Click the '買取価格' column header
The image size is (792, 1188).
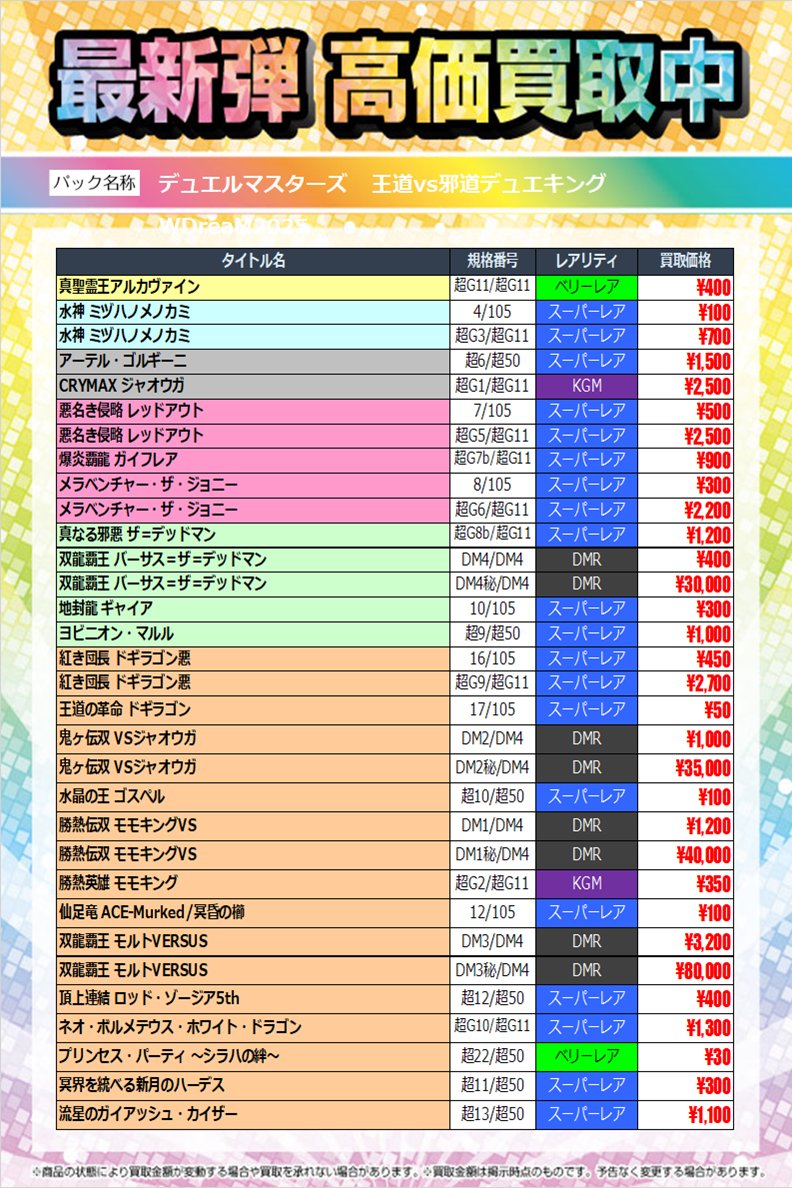(685, 261)
